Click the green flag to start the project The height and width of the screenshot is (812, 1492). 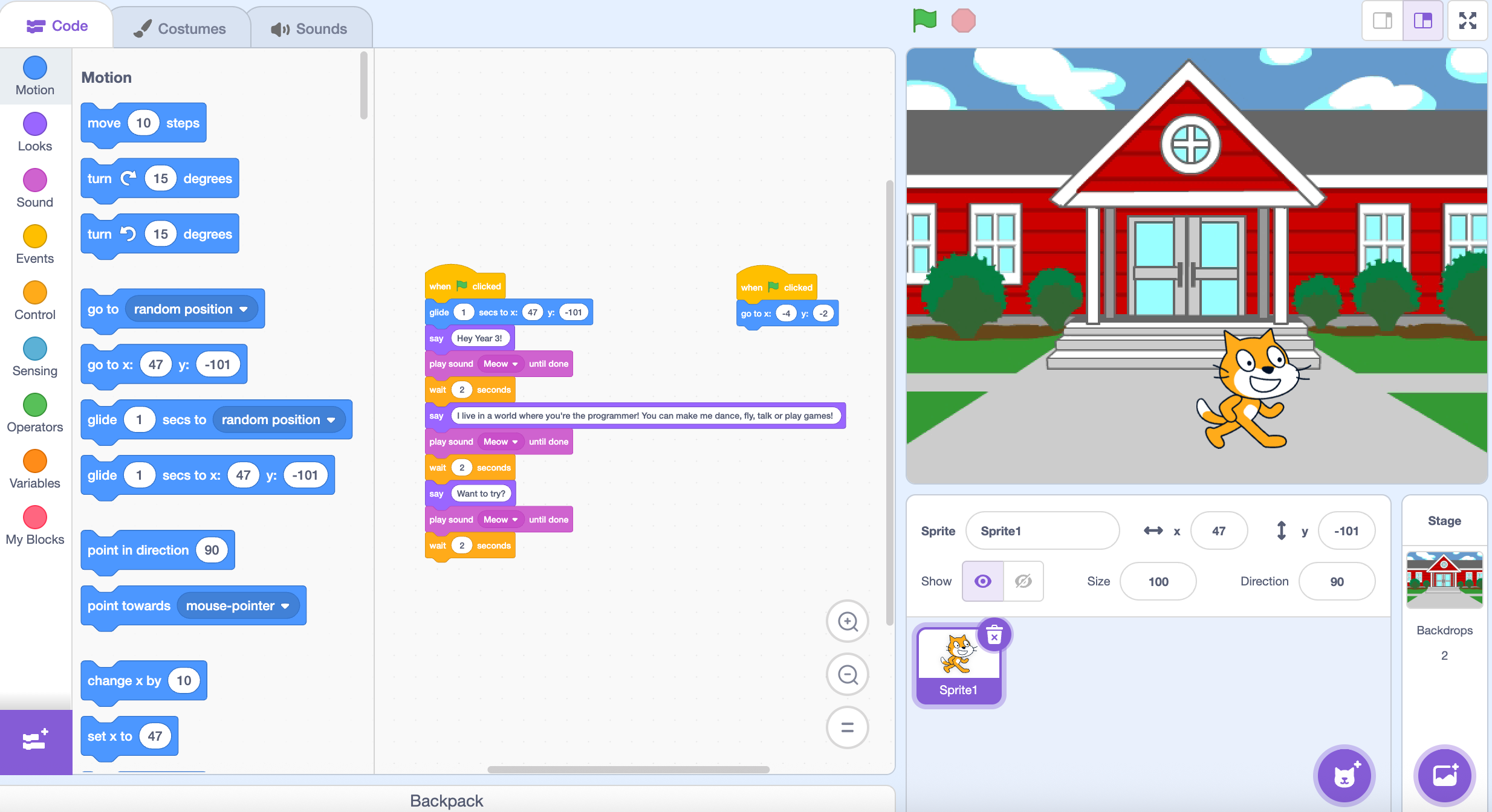(924, 21)
